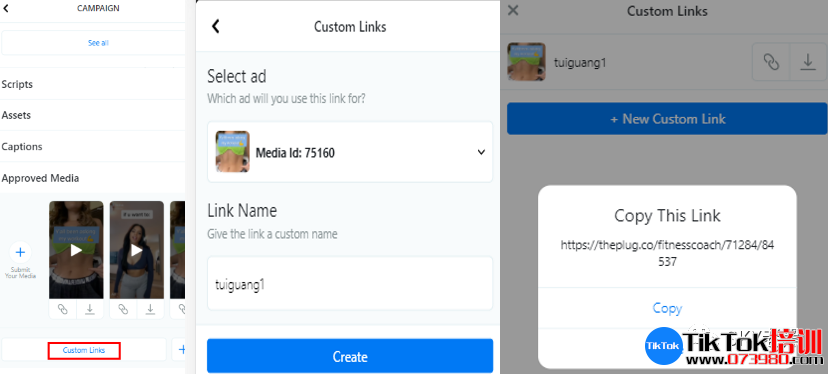Click + New Custom Link button
828x374 pixels.
coord(667,119)
